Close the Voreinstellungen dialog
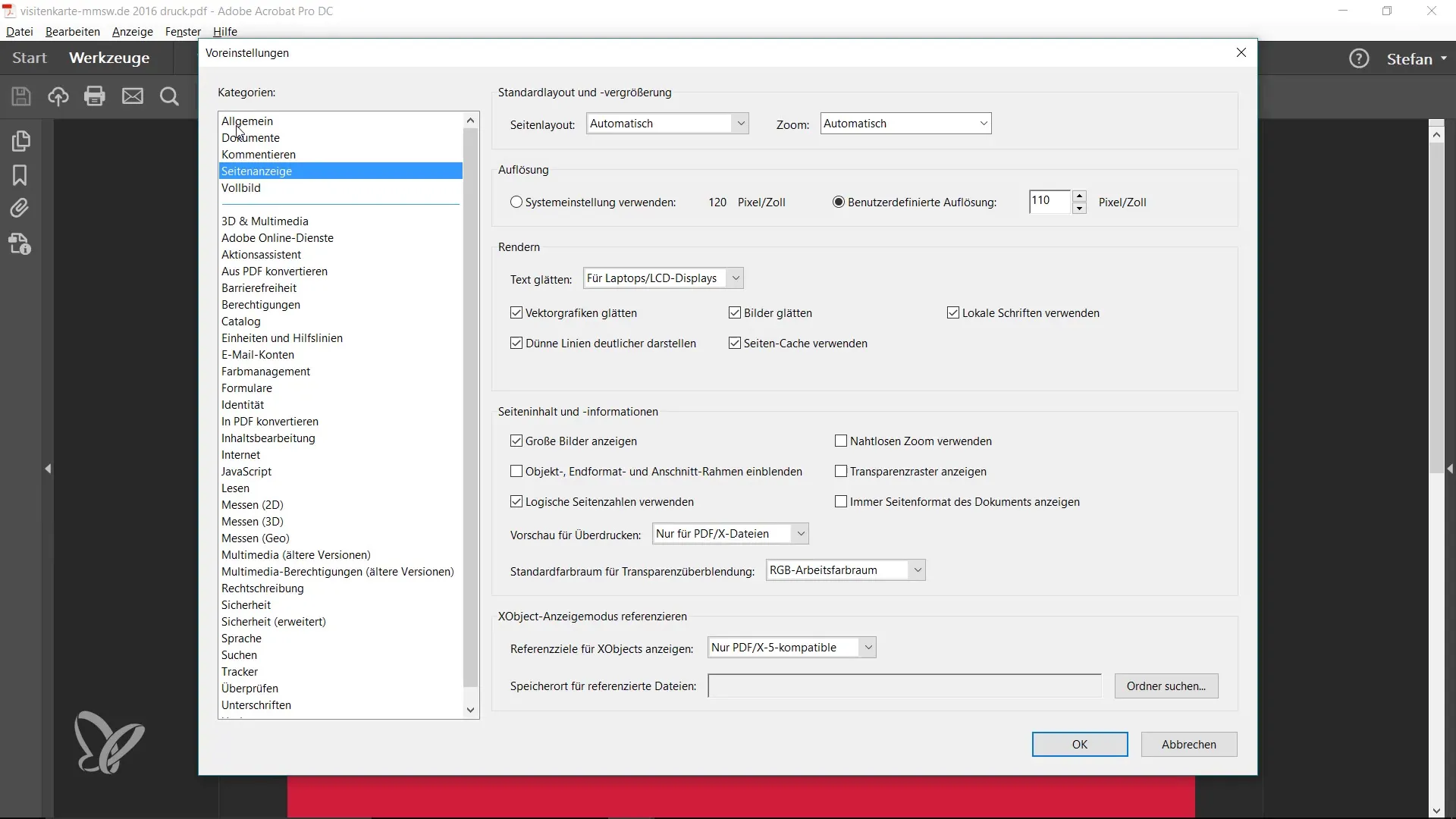The width and height of the screenshot is (1456, 819). [1241, 52]
